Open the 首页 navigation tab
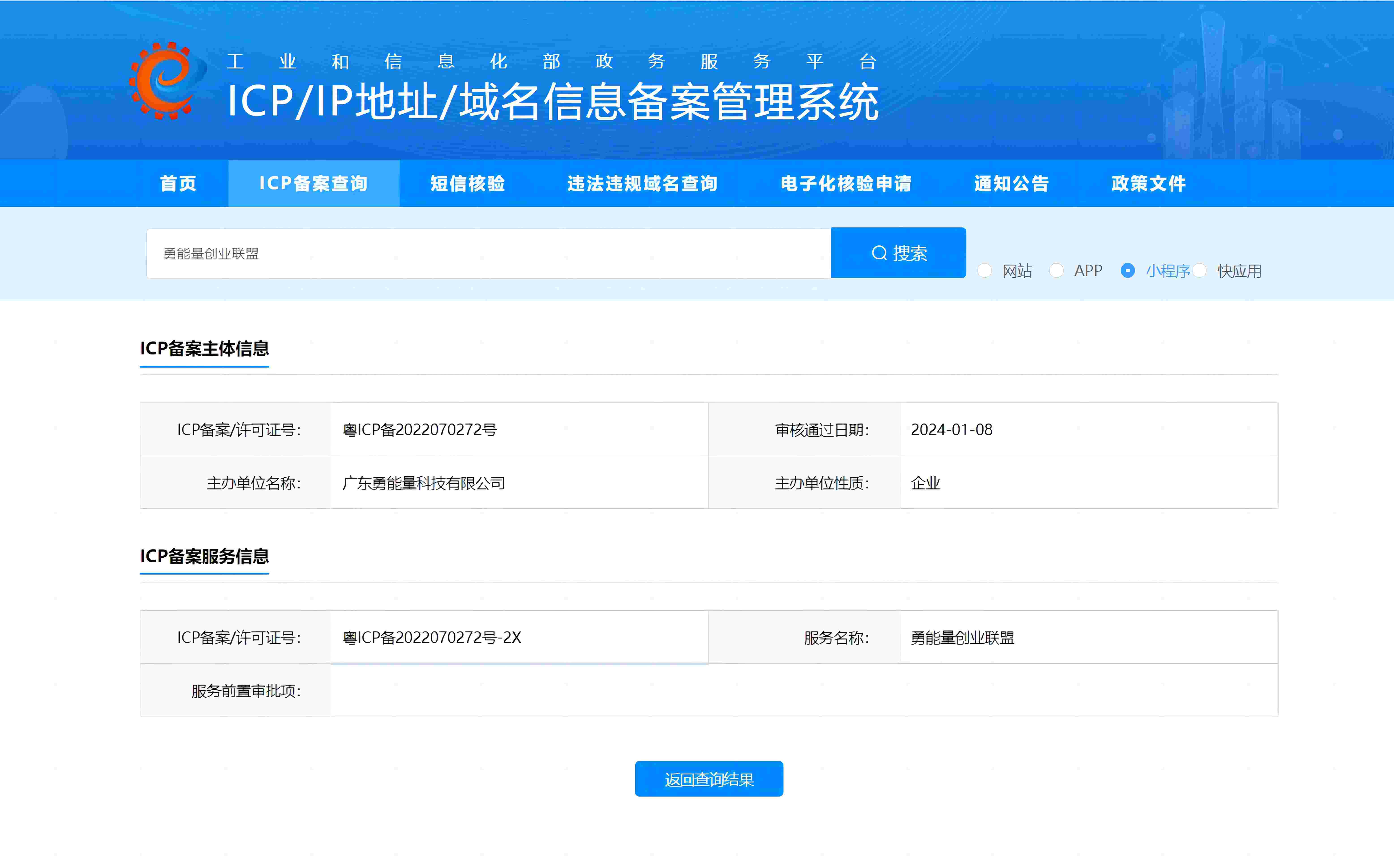The image size is (1394, 868). point(178,184)
